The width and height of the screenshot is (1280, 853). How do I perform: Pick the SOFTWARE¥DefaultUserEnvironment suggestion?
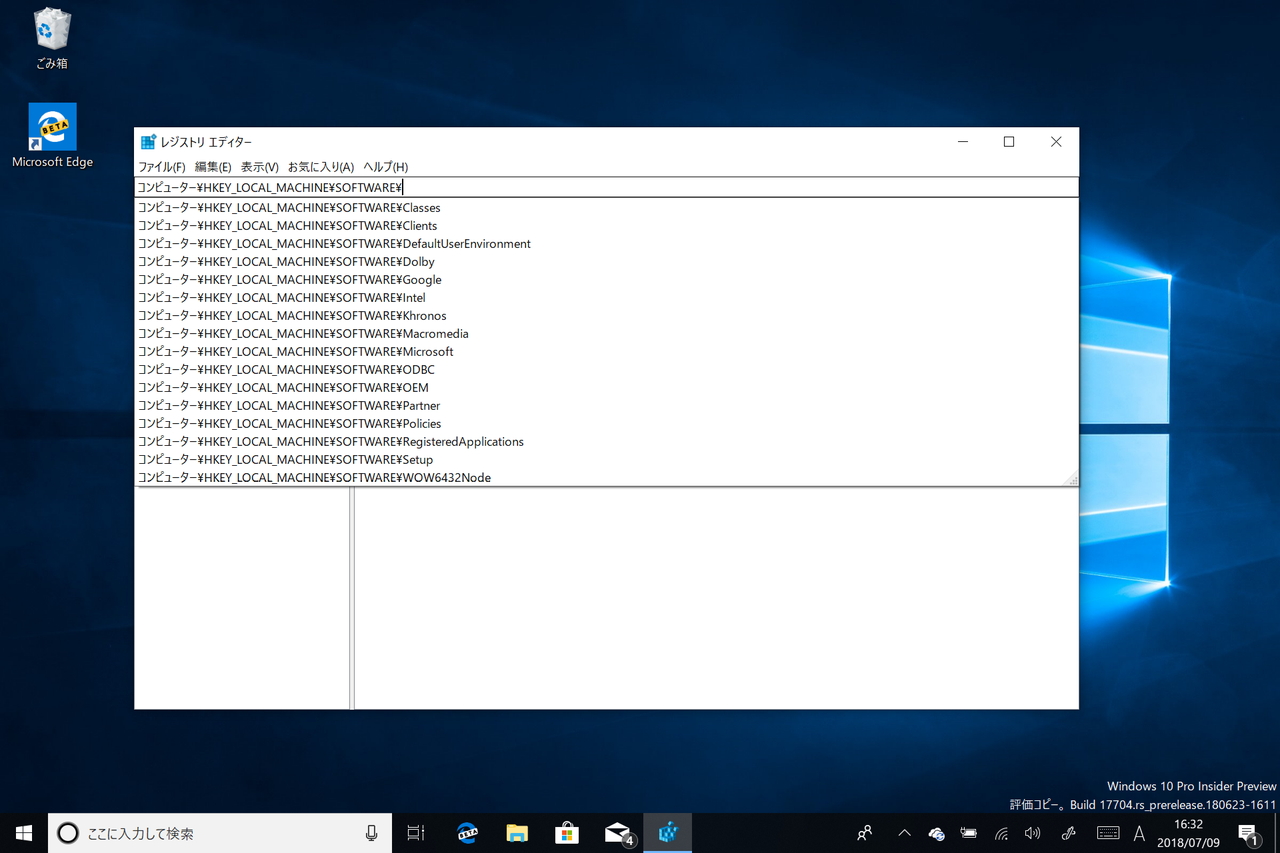(606, 244)
